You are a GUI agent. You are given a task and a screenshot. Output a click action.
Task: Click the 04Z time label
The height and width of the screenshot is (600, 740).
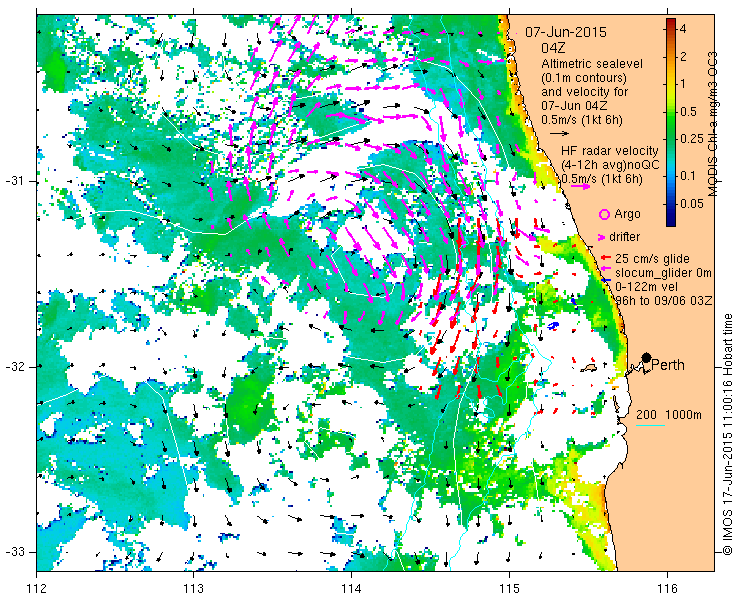(x=553, y=48)
